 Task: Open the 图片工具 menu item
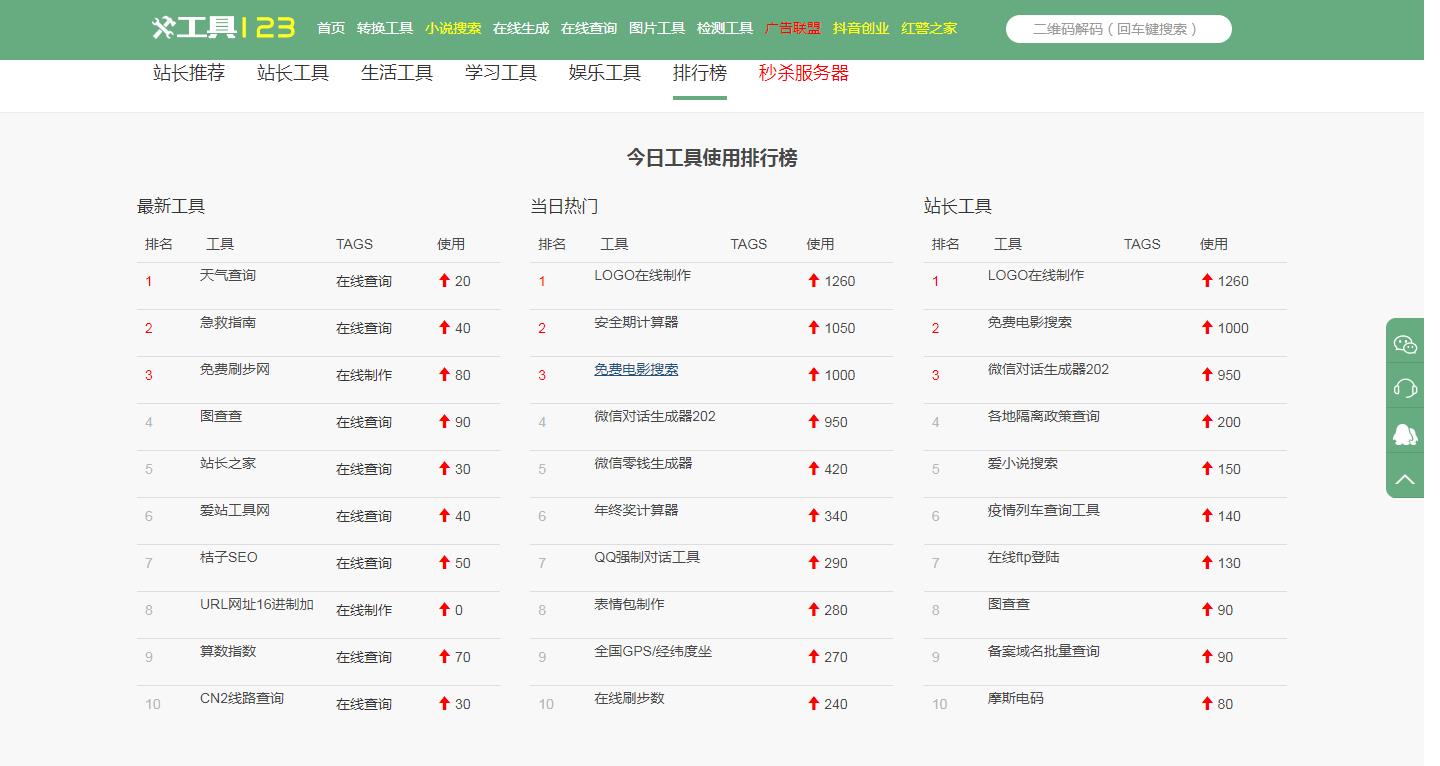pos(657,29)
